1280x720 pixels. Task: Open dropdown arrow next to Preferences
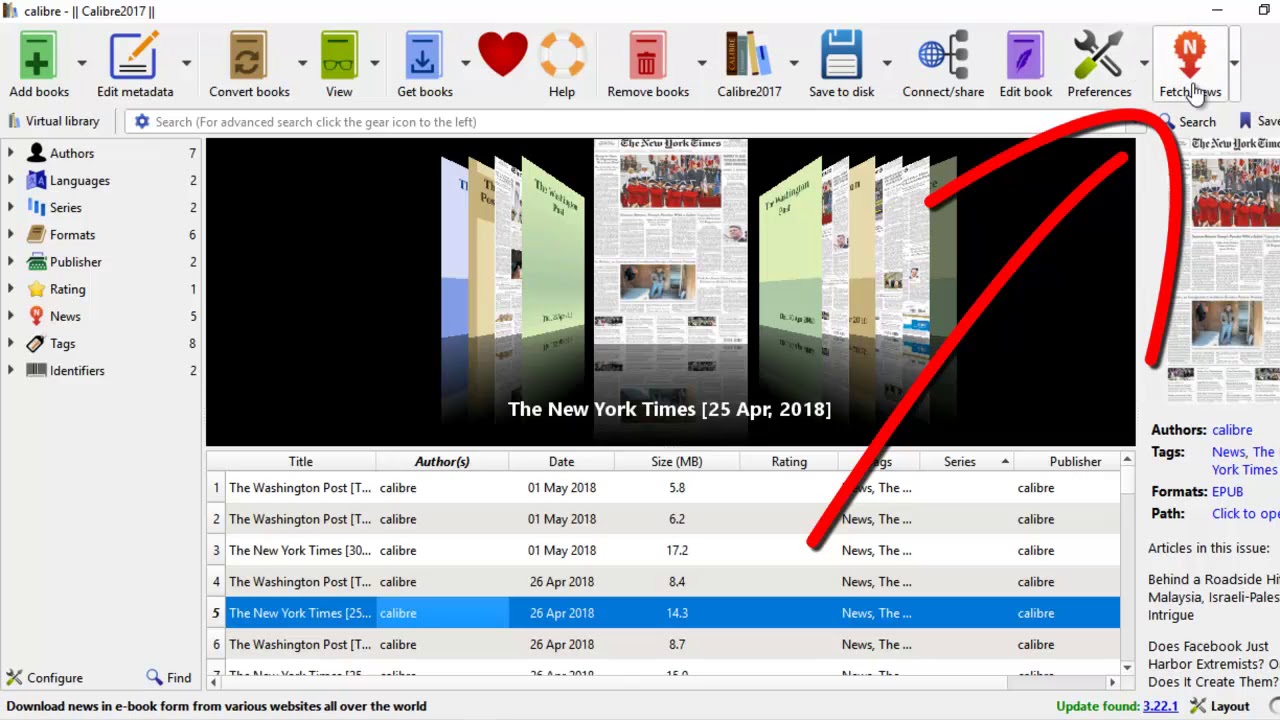[1143, 63]
